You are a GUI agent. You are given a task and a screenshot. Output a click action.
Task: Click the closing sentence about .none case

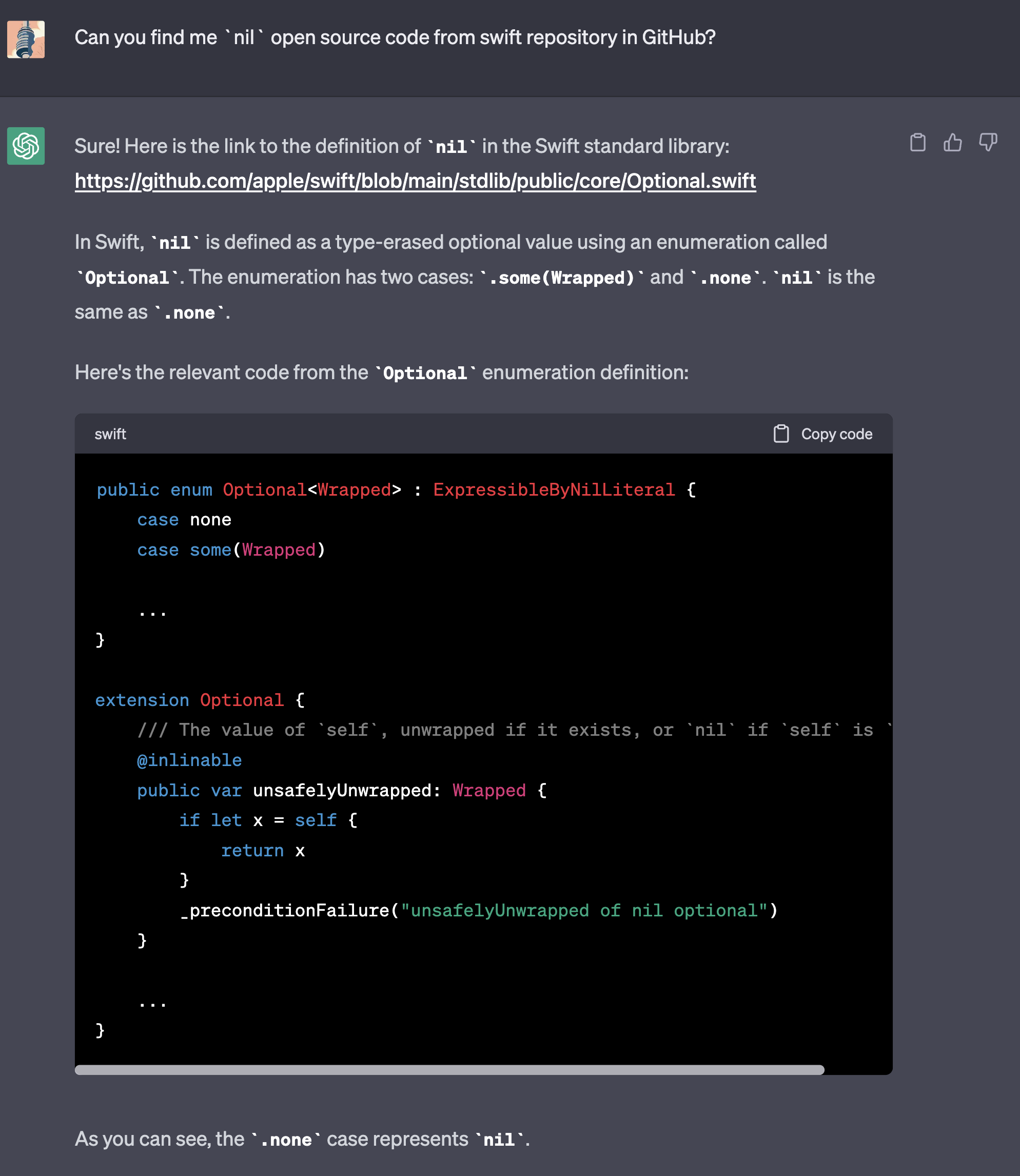point(302,1139)
